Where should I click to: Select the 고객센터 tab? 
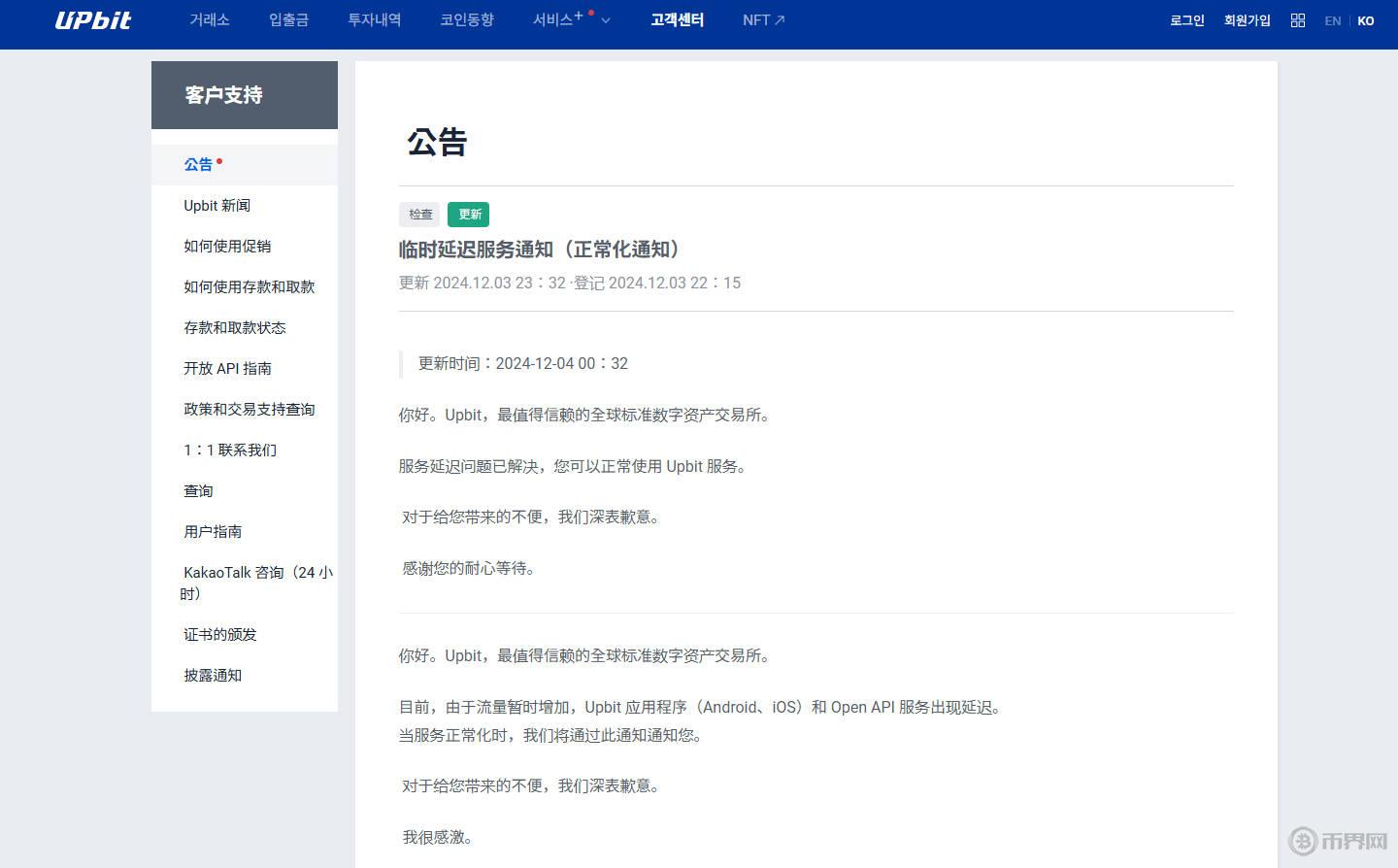[677, 19]
